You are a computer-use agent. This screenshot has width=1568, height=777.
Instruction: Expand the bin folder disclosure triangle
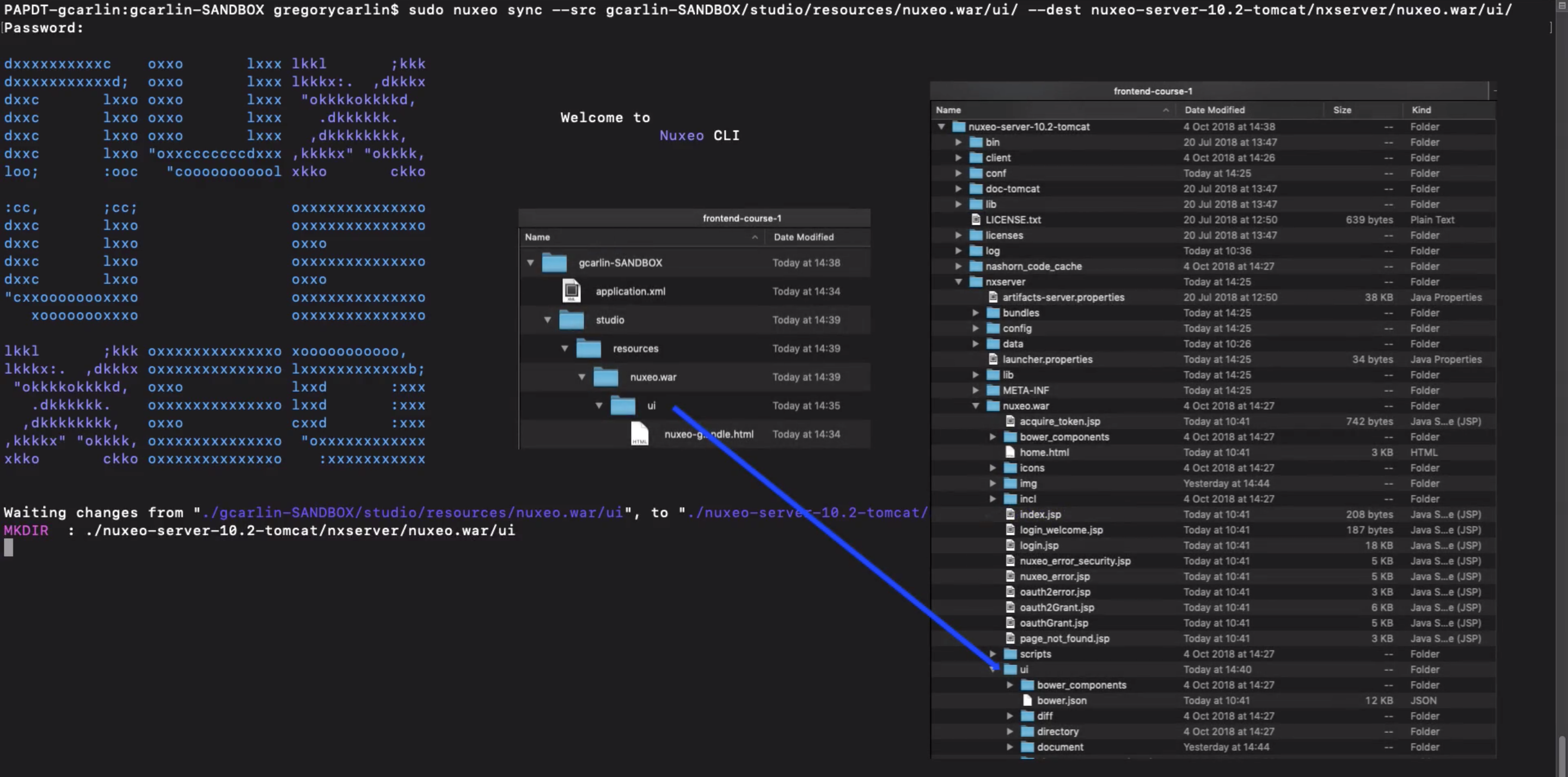958,142
